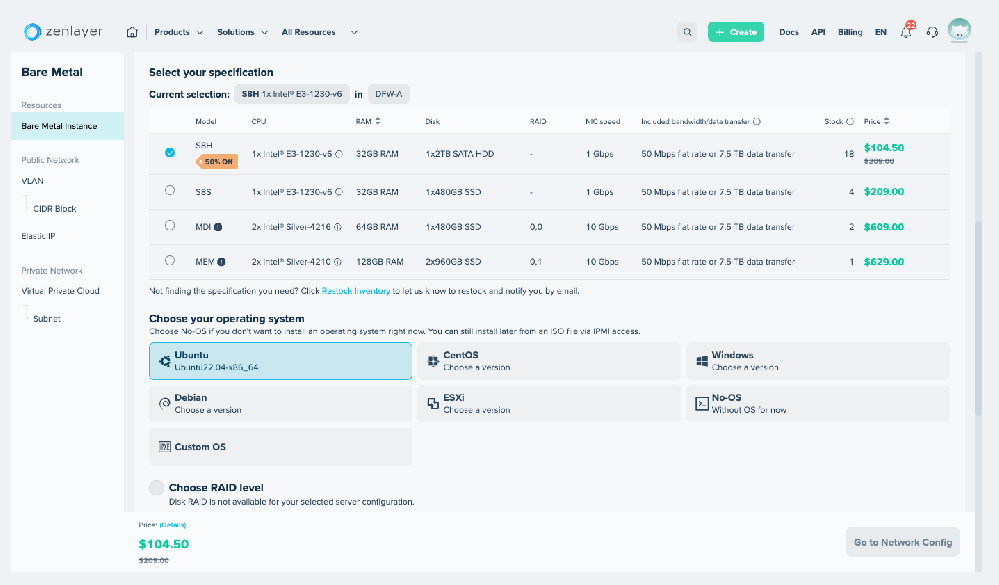Viewport: 999px width, 585px height.
Task: Click the info icon beside Silver-4210 CPU
Action: pyautogui.click(x=338, y=262)
